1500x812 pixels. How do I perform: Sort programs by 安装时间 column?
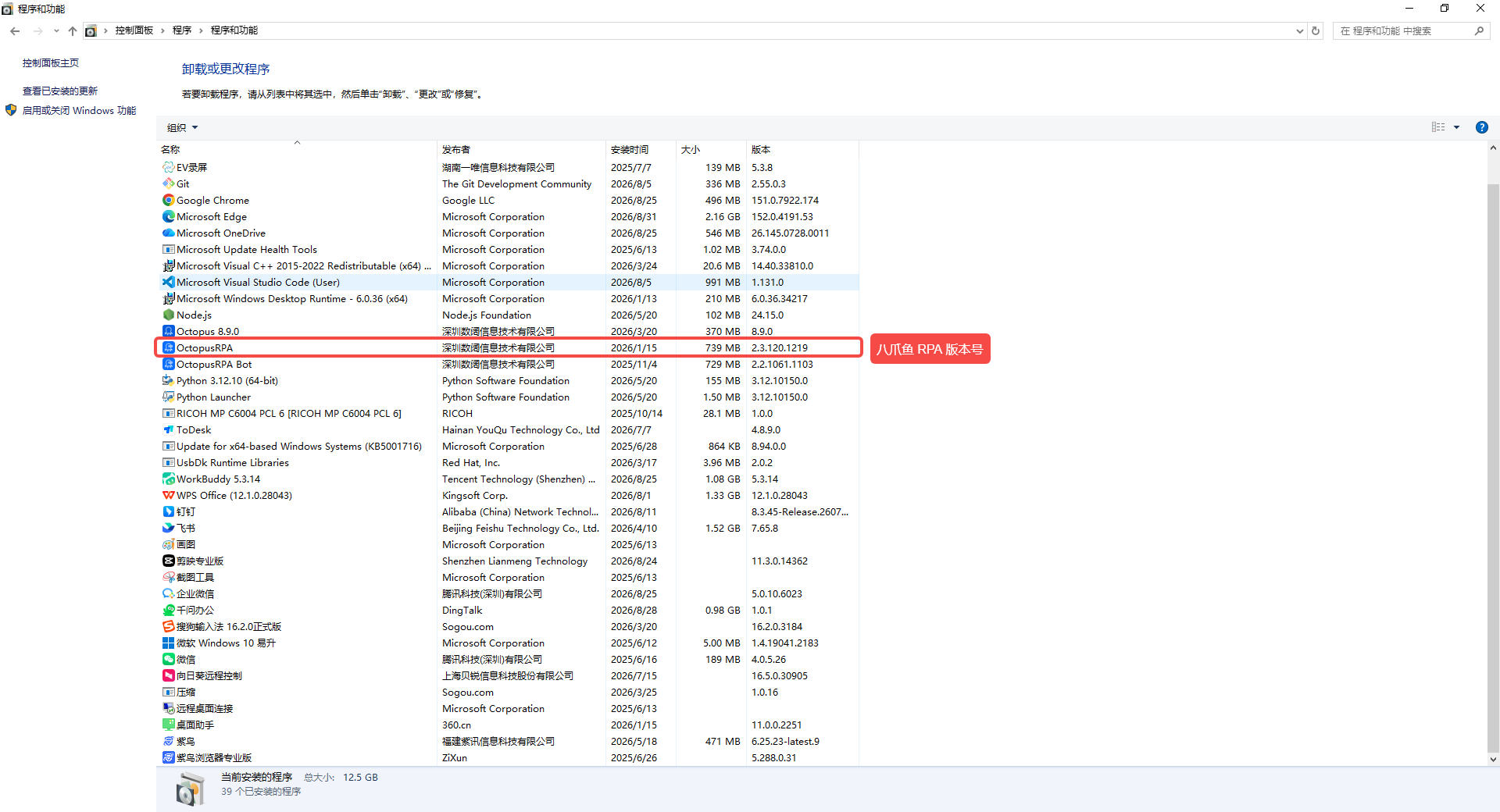pyautogui.click(x=641, y=149)
